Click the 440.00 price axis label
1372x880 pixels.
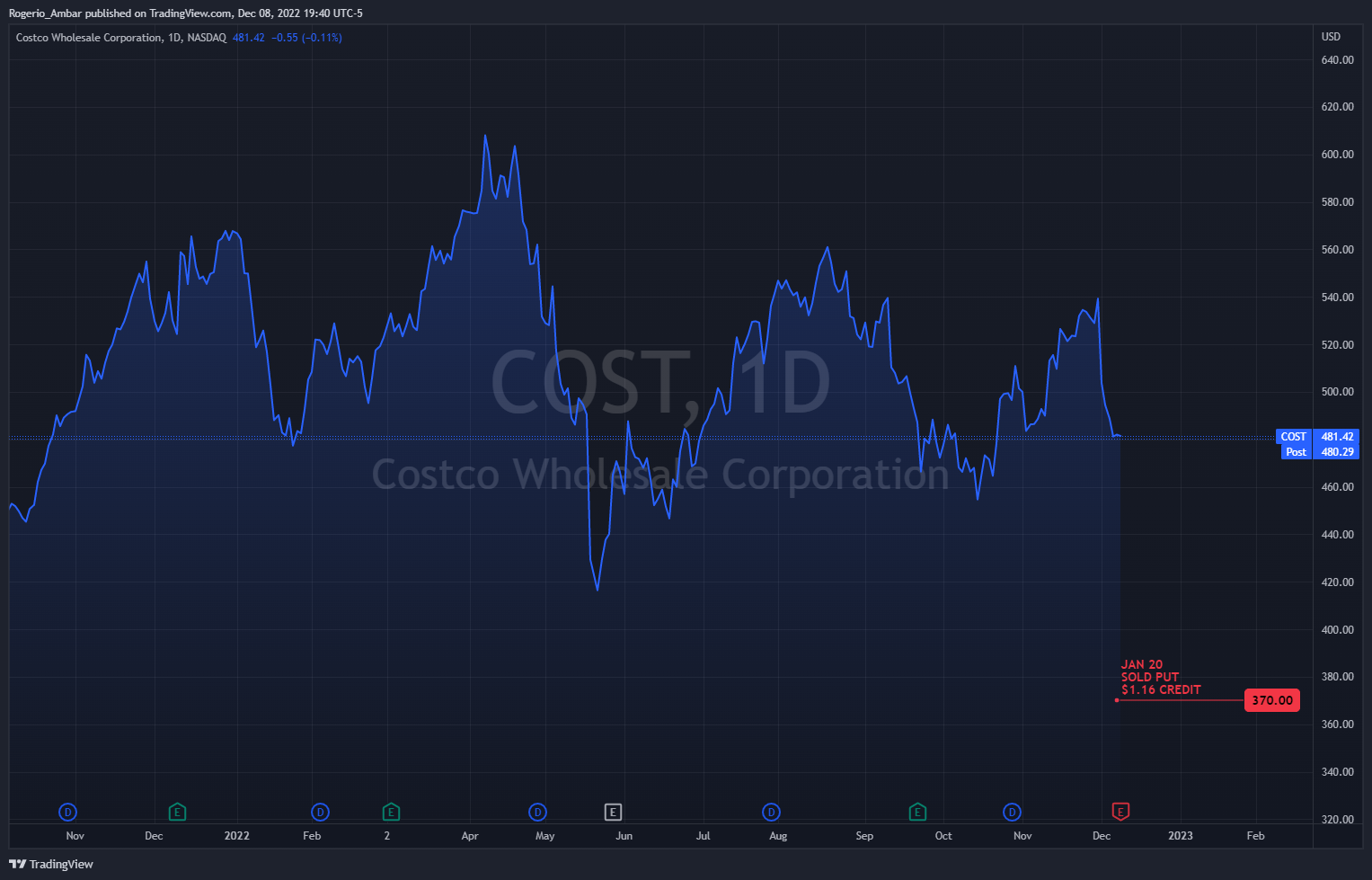click(1338, 535)
